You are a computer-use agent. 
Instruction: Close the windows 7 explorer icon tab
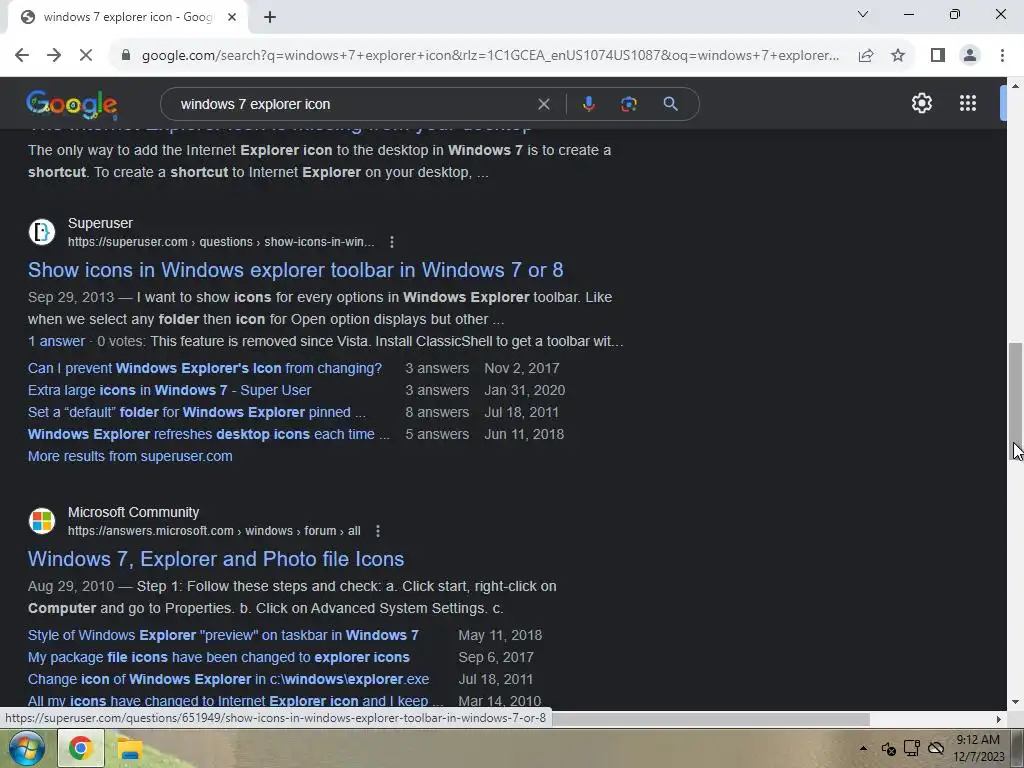pos(232,17)
